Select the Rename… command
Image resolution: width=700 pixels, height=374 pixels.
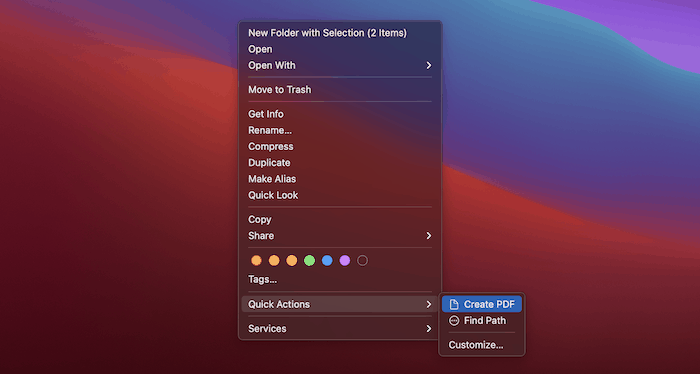tap(270, 130)
